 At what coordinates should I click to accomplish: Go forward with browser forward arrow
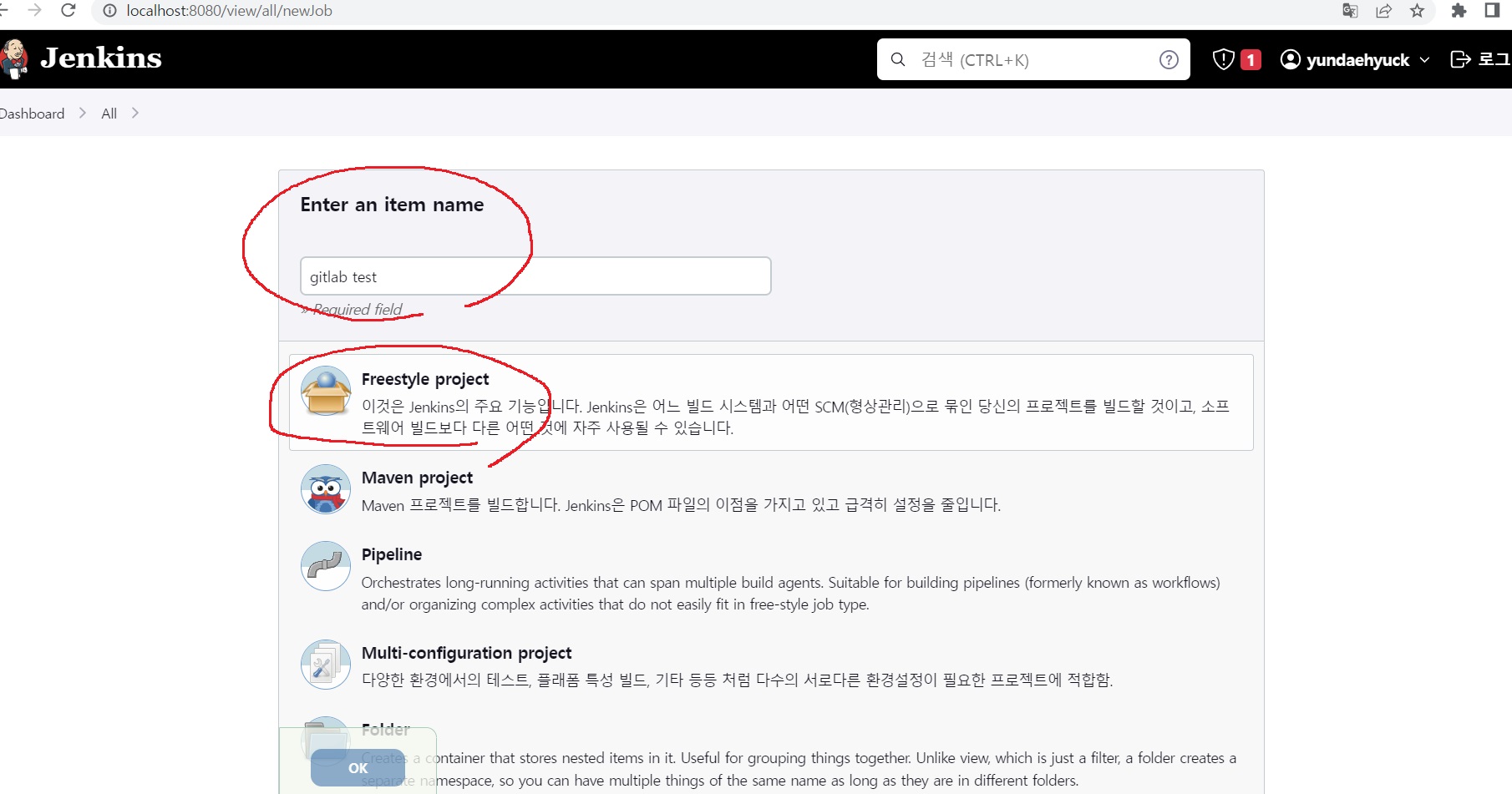(34, 11)
